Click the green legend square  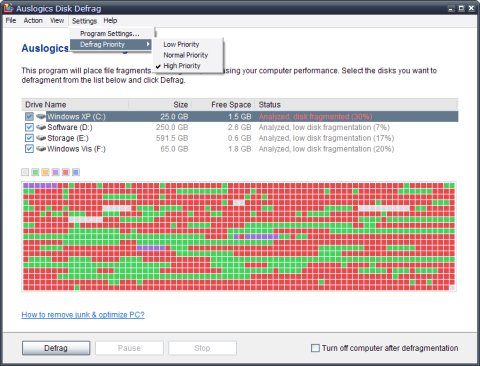(x=35, y=172)
